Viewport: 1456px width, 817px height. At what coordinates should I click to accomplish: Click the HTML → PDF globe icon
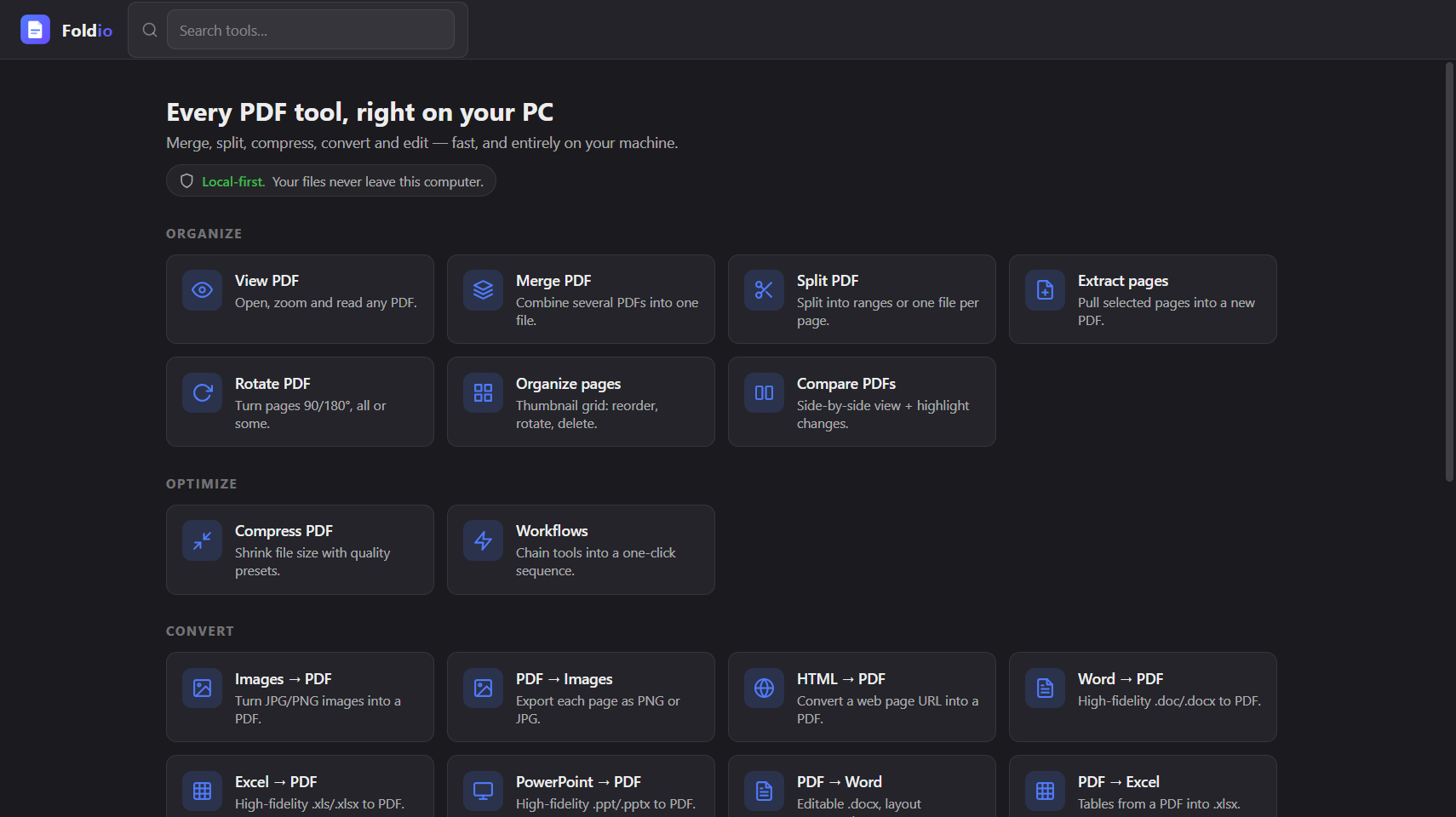[764, 688]
